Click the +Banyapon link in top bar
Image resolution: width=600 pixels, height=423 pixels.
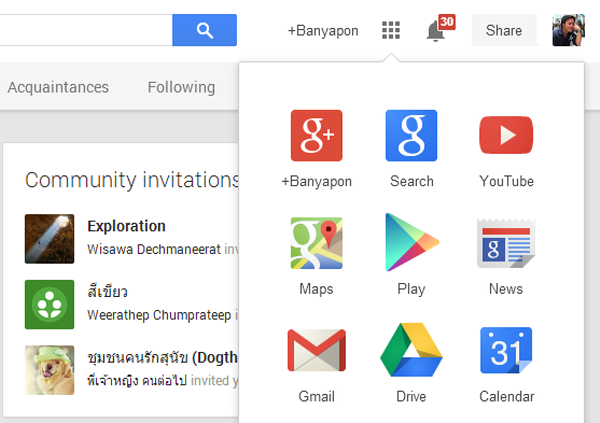pyautogui.click(x=323, y=31)
